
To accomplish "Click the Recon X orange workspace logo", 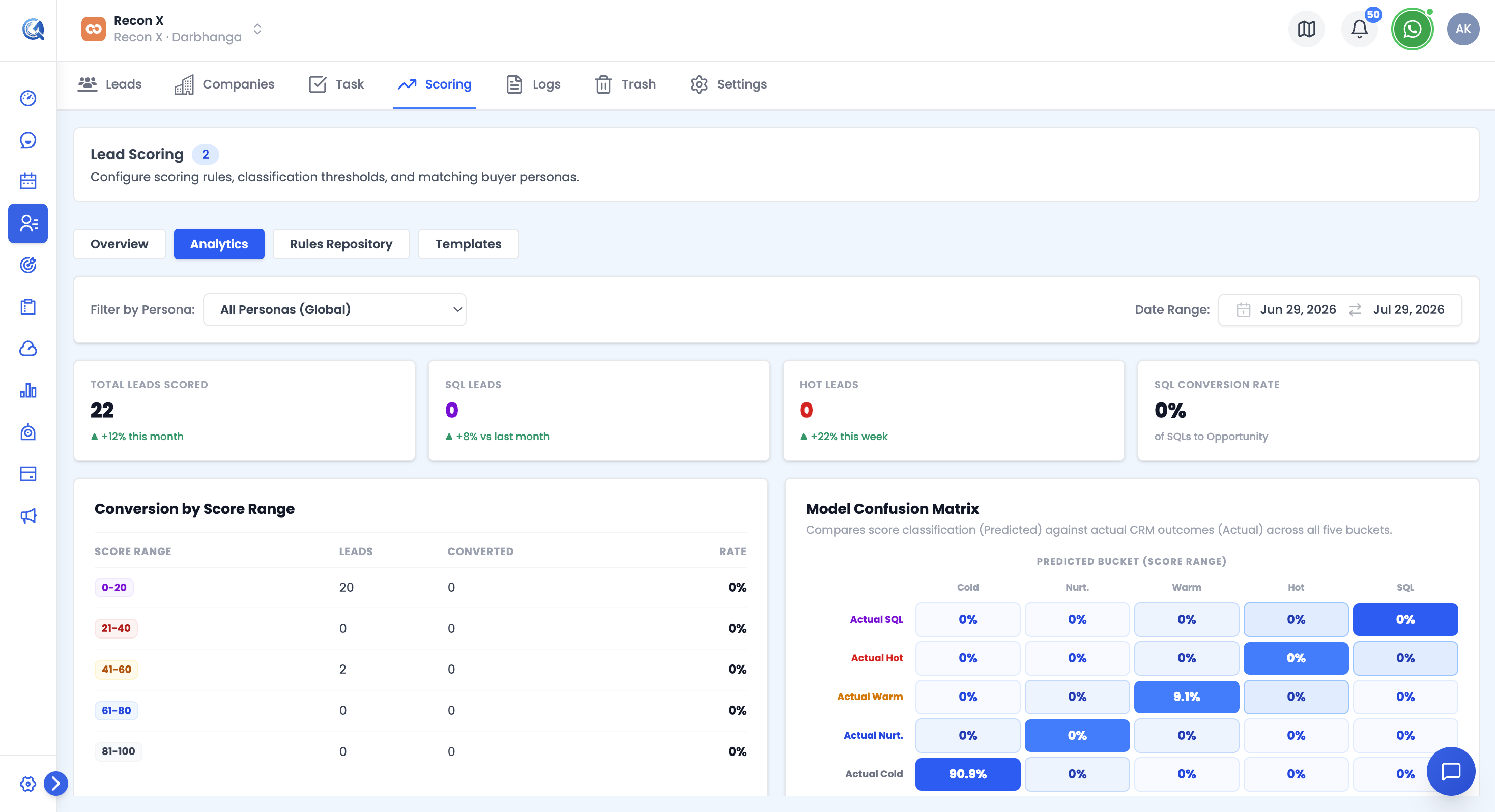I will [x=94, y=29].
